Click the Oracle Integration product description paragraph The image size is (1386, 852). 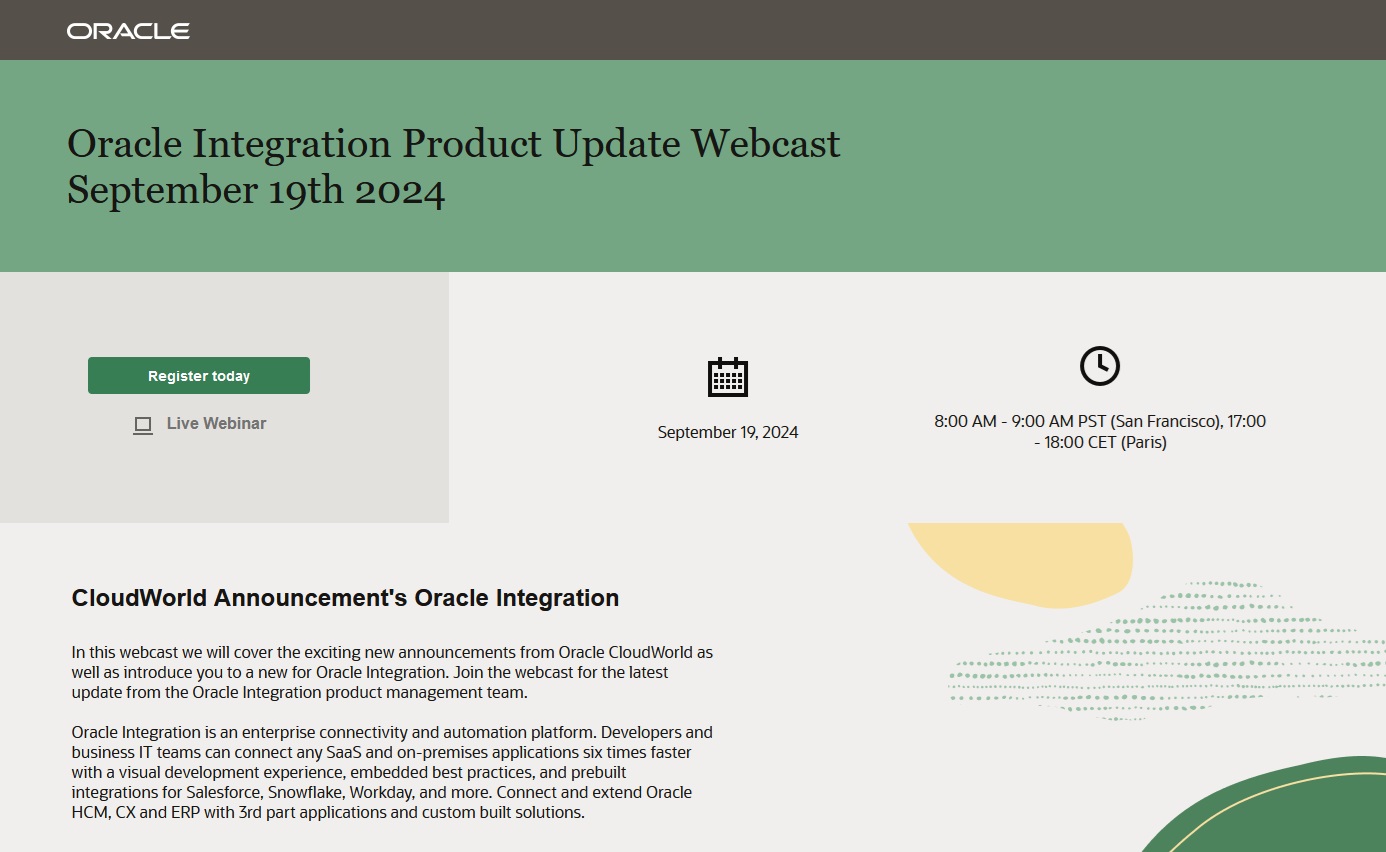tap(390, 771)
